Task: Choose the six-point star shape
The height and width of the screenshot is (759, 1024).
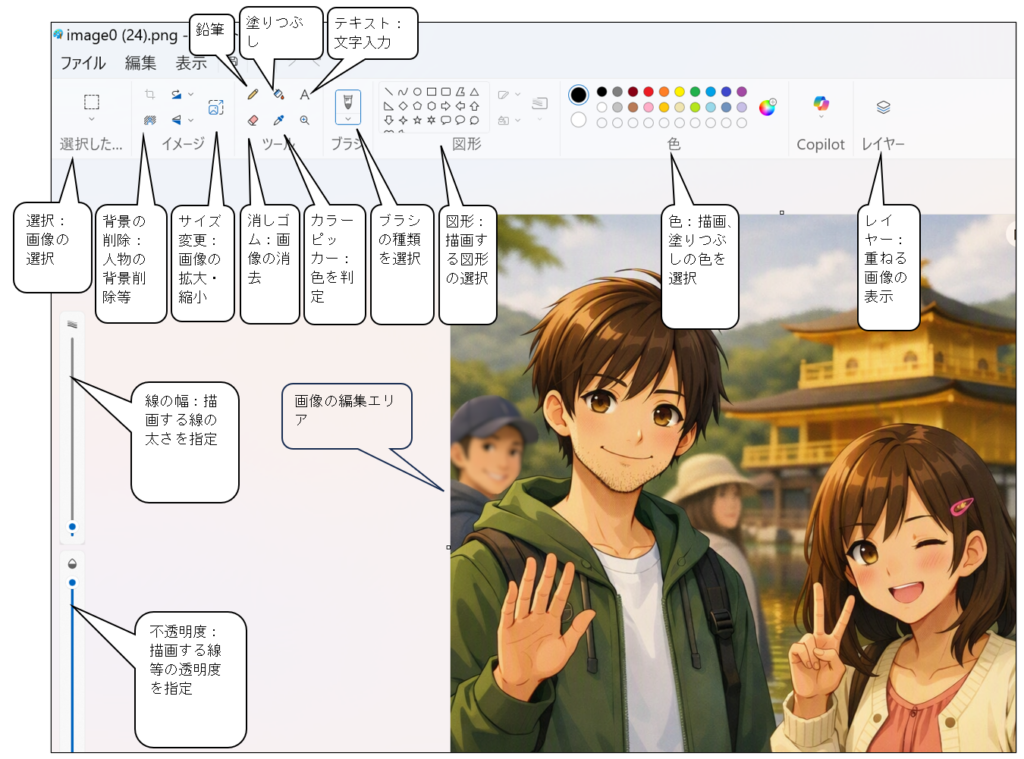Action: [x=432, y=120]
